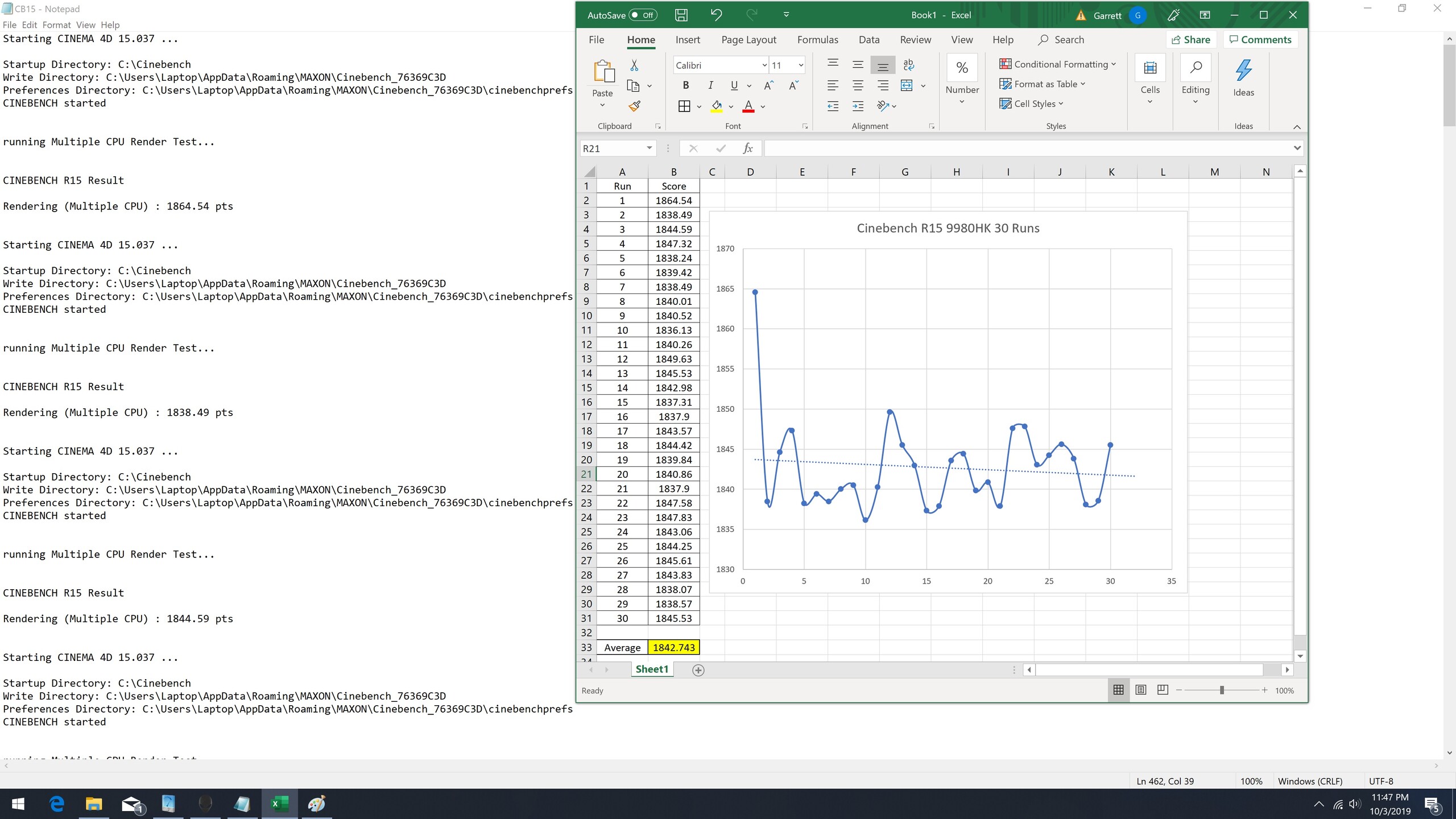Screen dimensions: 1456x819
Task: Decrease indent in Alignment group
Action: tap(833, 106)
